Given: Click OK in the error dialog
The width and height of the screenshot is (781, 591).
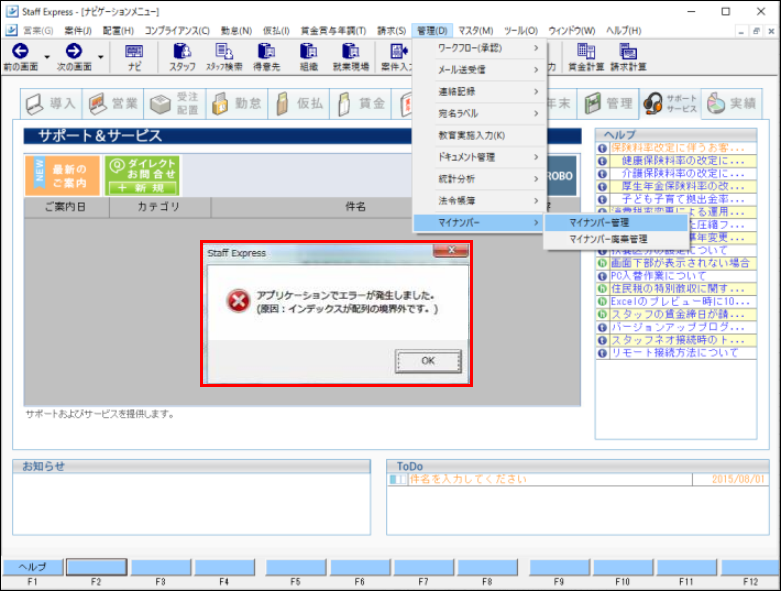Looking at the screenshot, I should [428, 361].
